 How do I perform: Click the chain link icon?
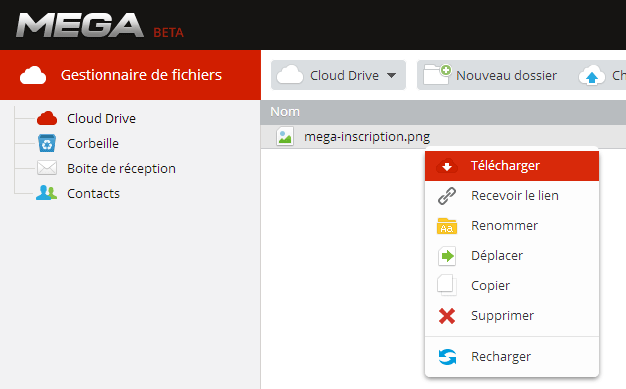(447, 196)
